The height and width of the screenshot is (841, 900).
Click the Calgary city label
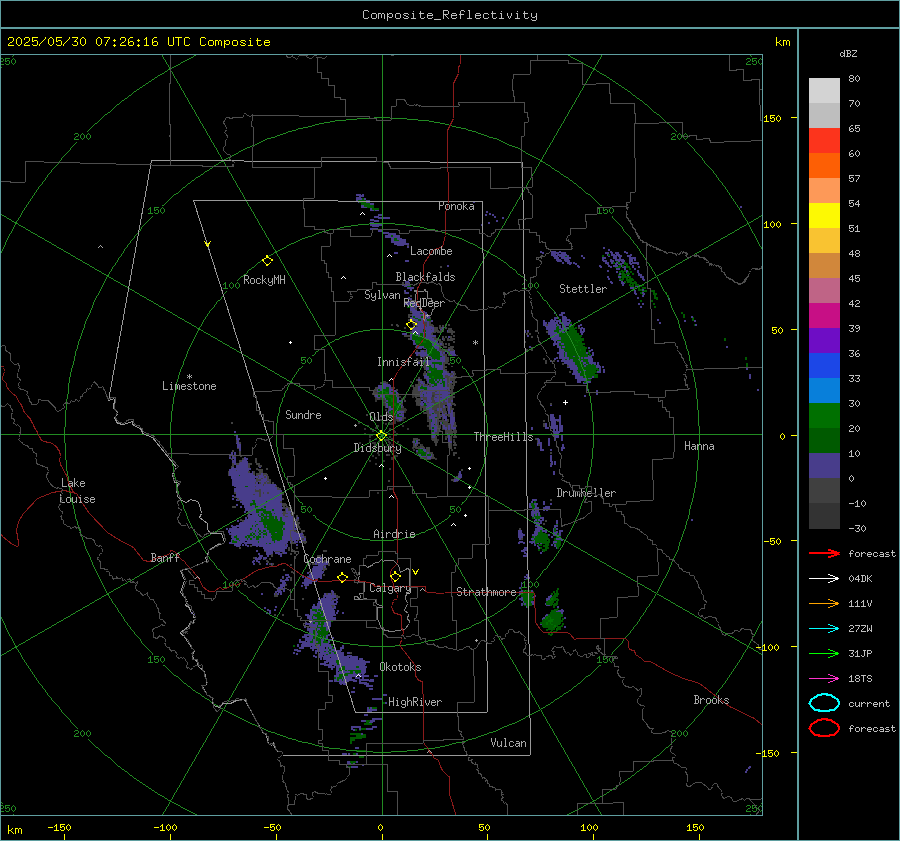click(x=390, y=588)
